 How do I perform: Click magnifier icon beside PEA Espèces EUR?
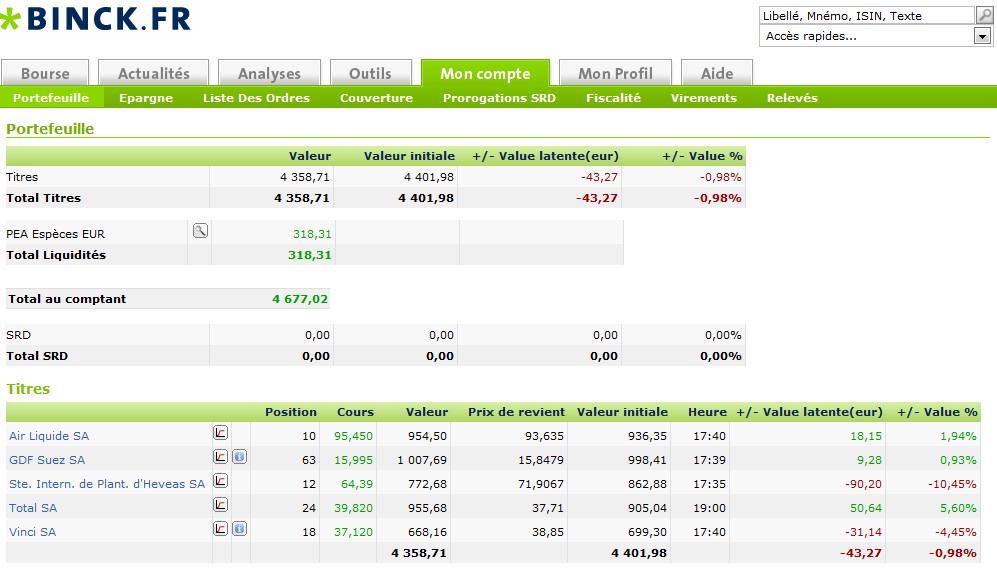200,231
